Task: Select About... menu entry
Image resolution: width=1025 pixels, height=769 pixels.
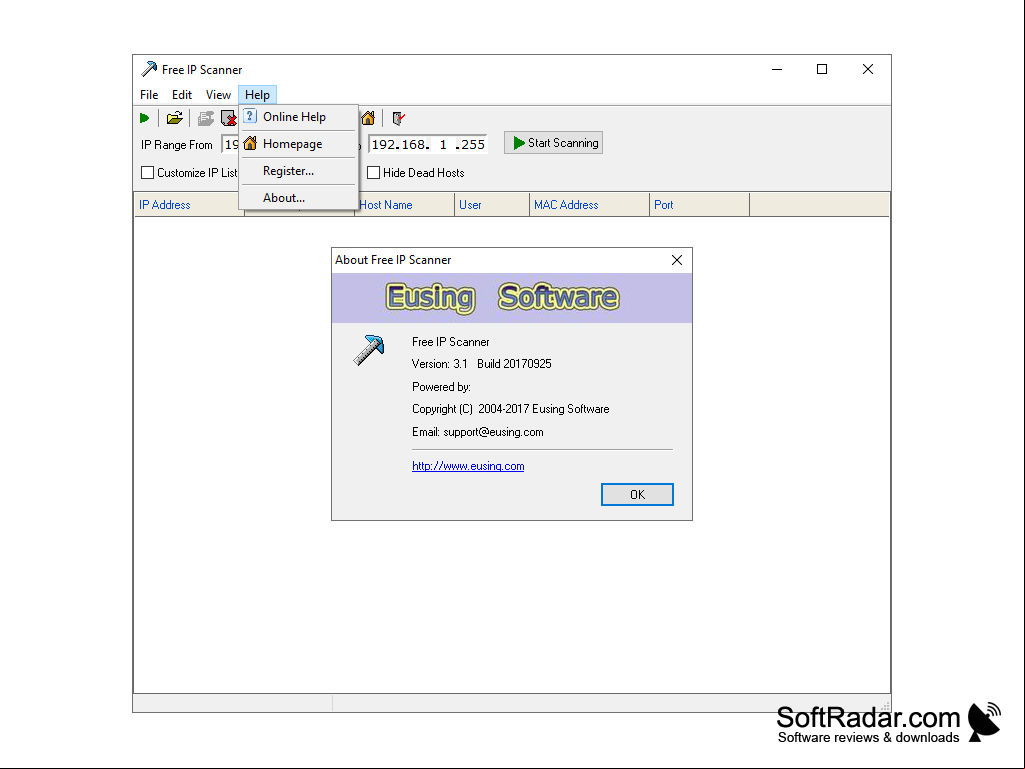Action: click(299, 197)
